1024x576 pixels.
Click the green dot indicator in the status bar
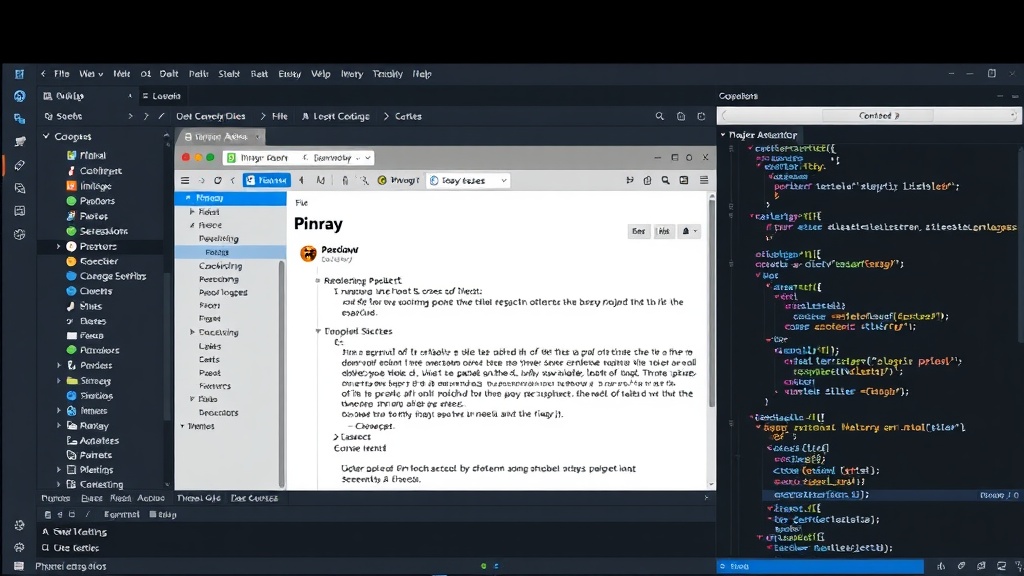pyautogui.click(x=484, y=566)
